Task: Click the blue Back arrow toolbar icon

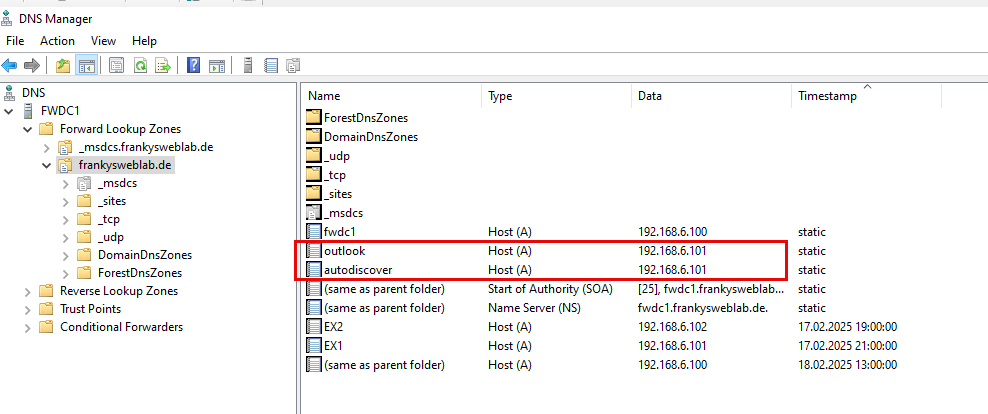Action: [x=9, y=65]
